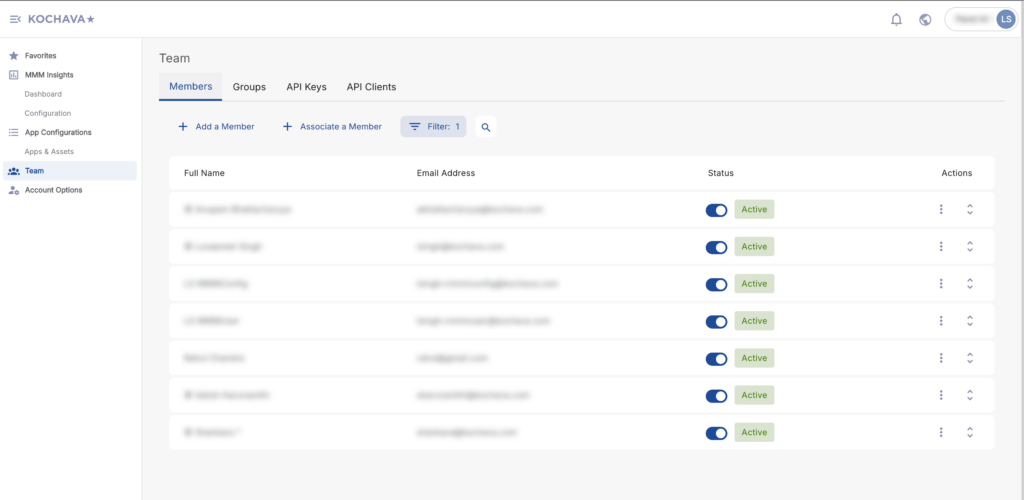Open the Filter: 1 control
The image size is (1024, 500).
(x=433, y=127)
